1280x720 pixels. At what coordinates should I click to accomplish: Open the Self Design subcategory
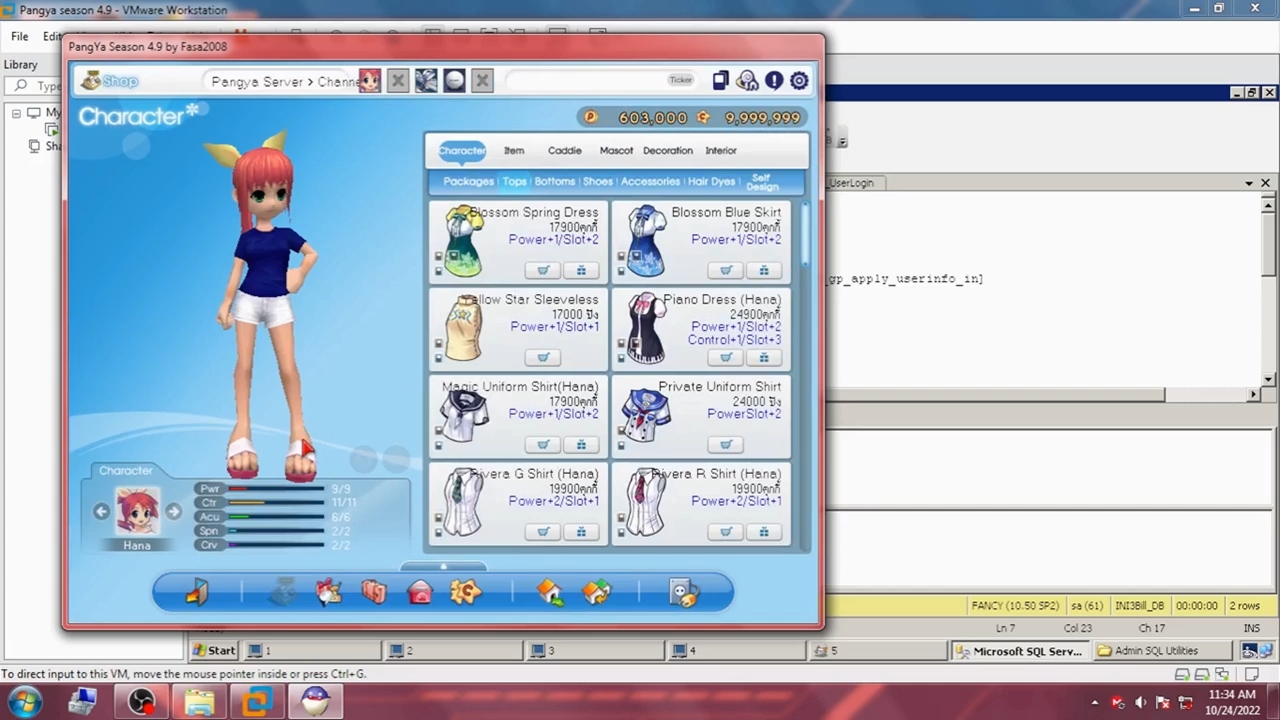click(762, 182)
